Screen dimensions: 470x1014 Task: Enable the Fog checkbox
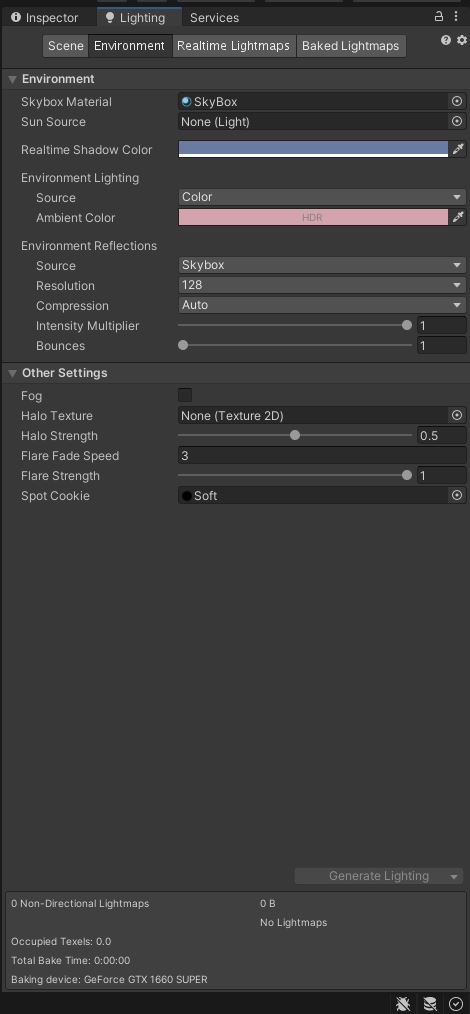(x=185, y=395)
